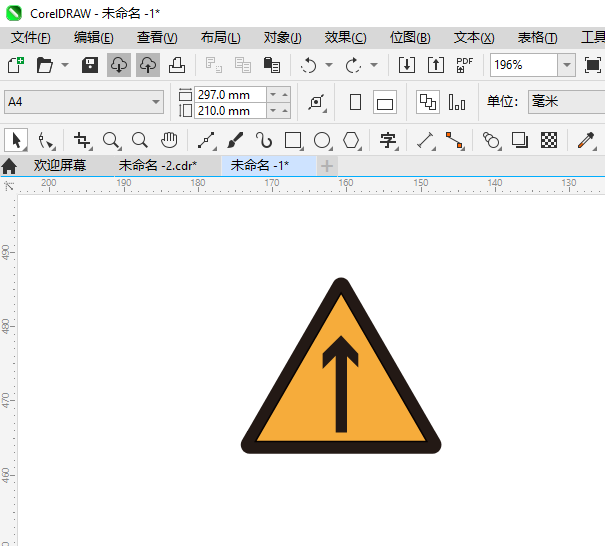Select the Dimension line tool
605x546 pixels.
[x=426, y=140]
